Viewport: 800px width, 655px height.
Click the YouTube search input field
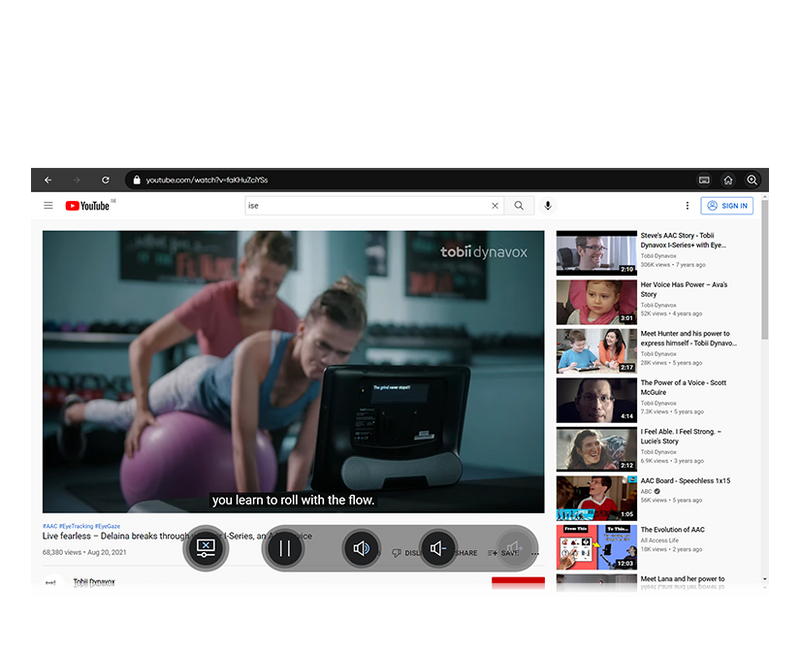tap(365, 206)
